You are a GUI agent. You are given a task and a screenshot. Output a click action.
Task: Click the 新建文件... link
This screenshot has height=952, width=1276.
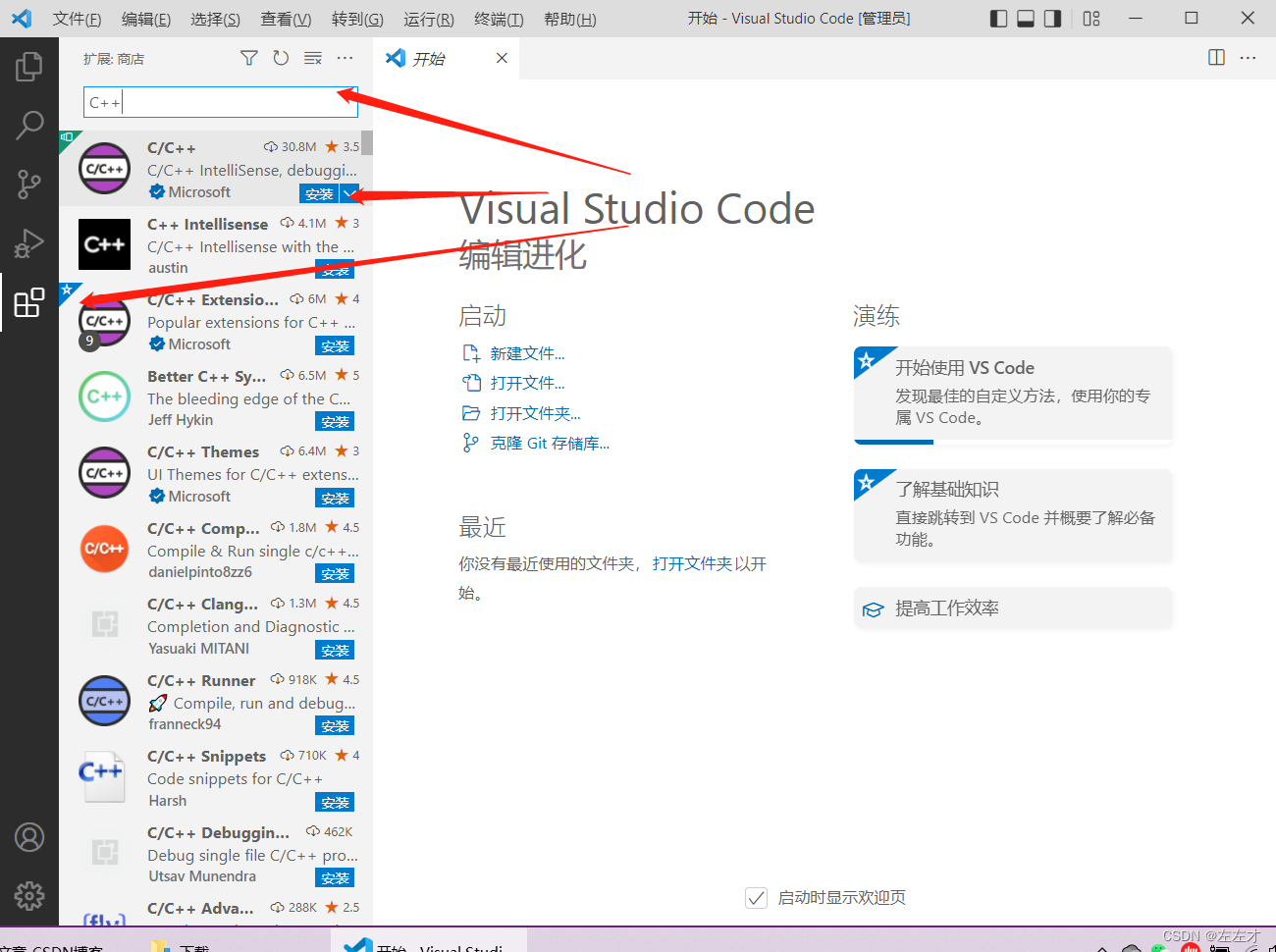coord(527,353)
